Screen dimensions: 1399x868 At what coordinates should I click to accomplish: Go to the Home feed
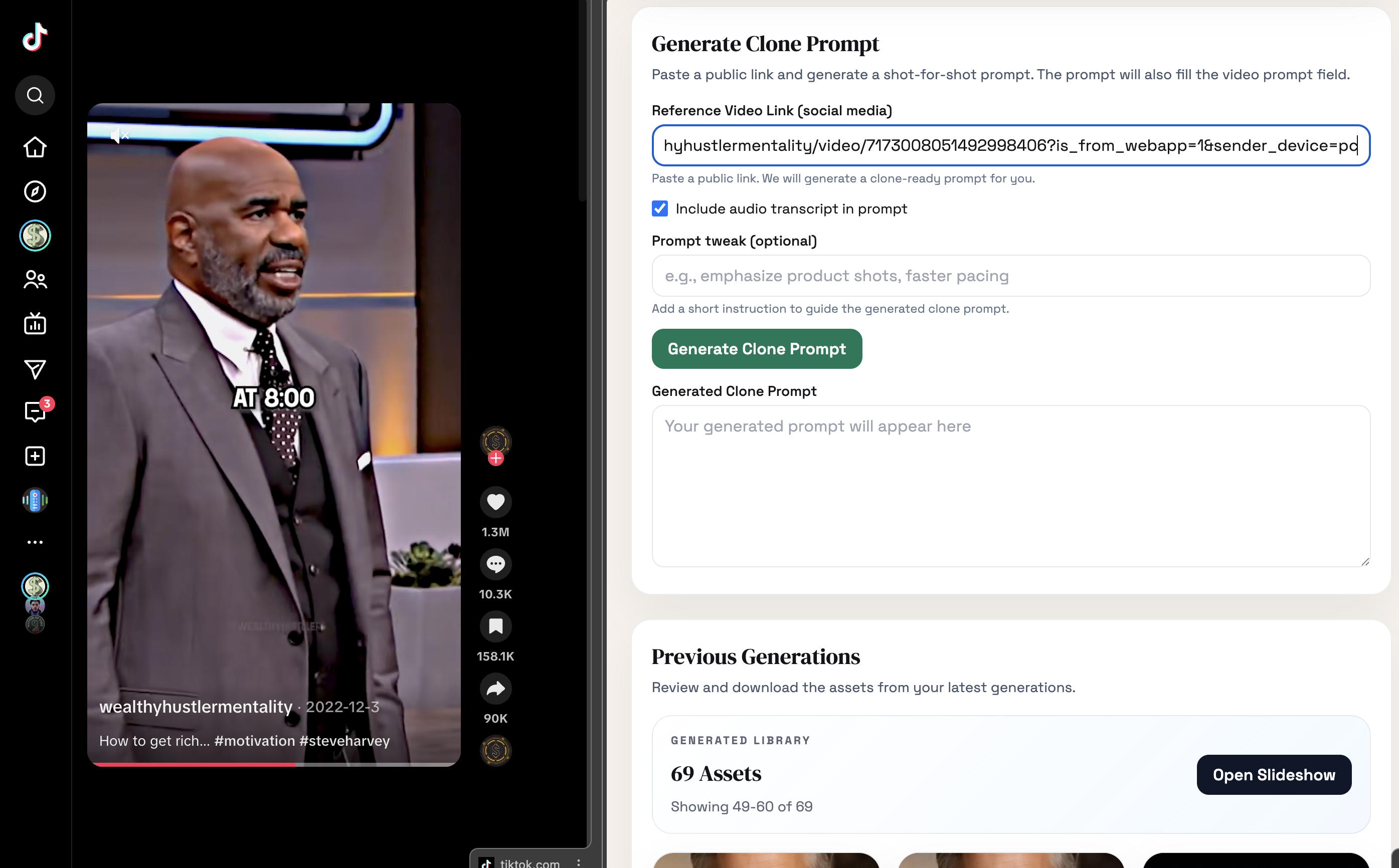[35, 147]
